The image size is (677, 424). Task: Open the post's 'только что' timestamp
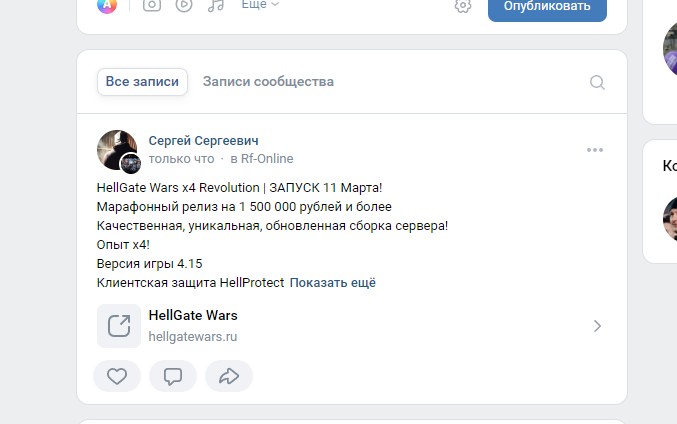(x=181, y=159)
